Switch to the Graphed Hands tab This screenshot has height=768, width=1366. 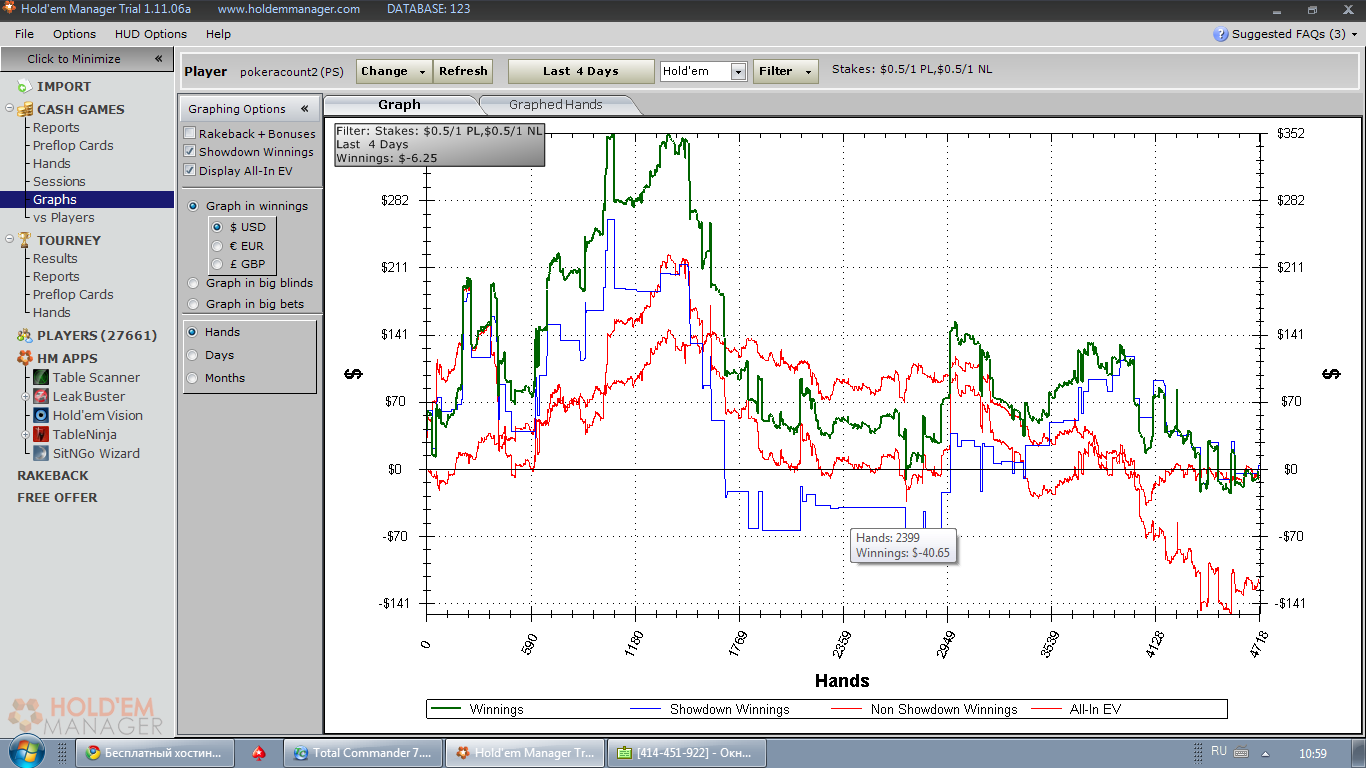pyautogui.click(x=556, y=105)
